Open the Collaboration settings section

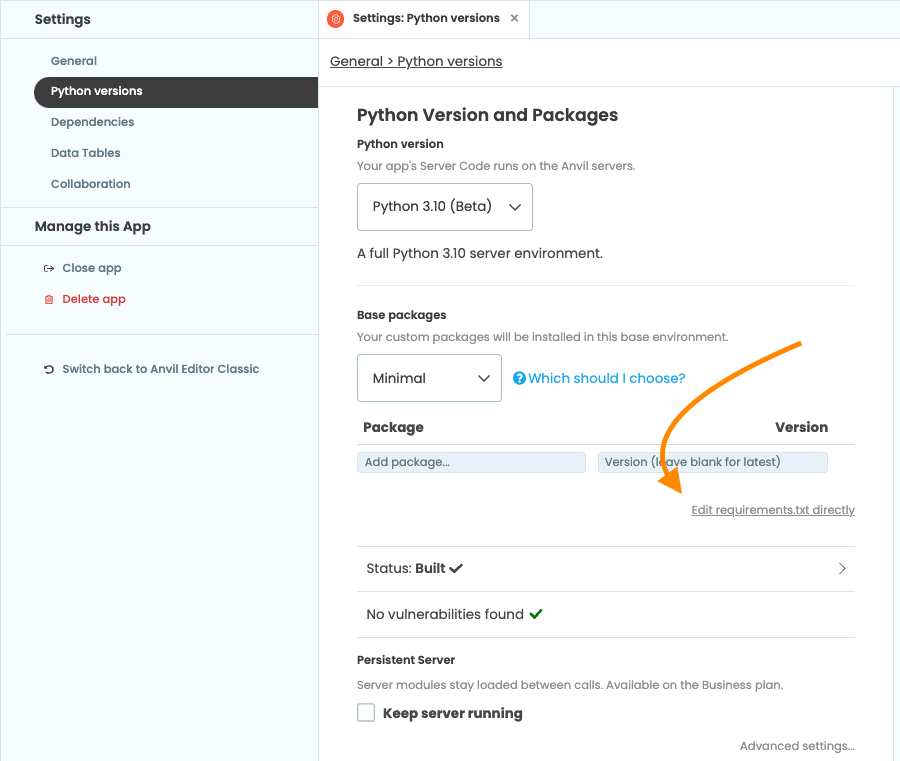[90, 184]
